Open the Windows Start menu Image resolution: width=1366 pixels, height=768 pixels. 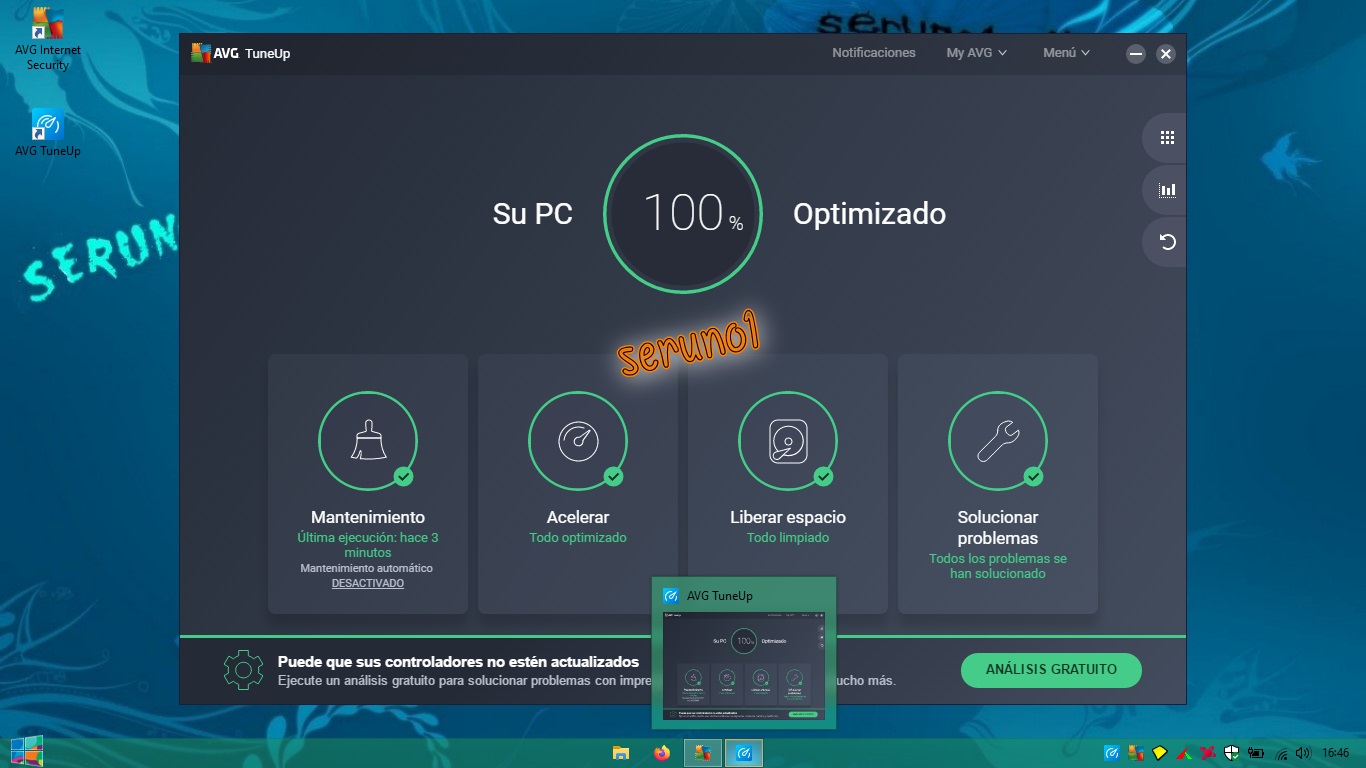[x=27, y=752]
